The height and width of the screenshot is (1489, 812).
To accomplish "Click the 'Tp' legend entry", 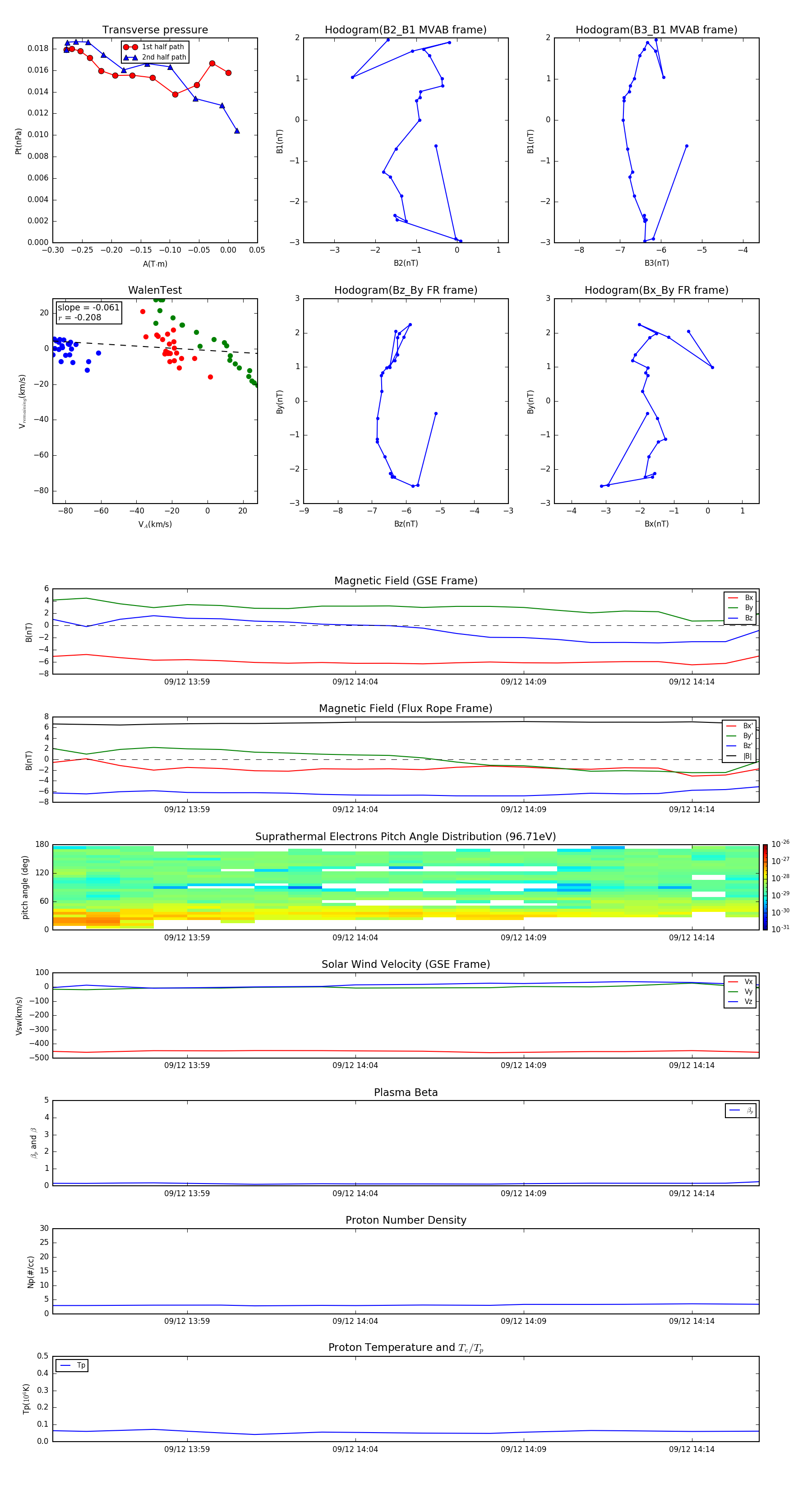I will coord(73,1365).
